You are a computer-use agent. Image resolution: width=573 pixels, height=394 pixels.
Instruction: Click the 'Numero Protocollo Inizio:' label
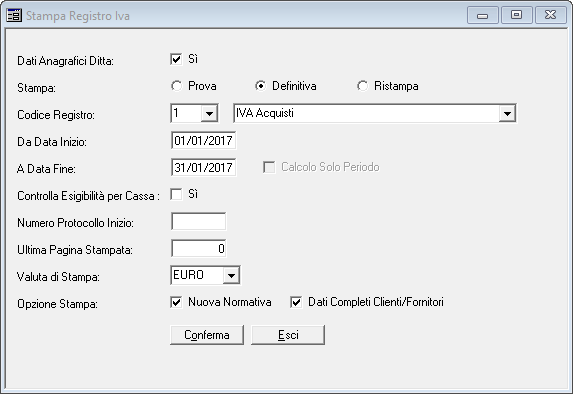pos(75,223)
